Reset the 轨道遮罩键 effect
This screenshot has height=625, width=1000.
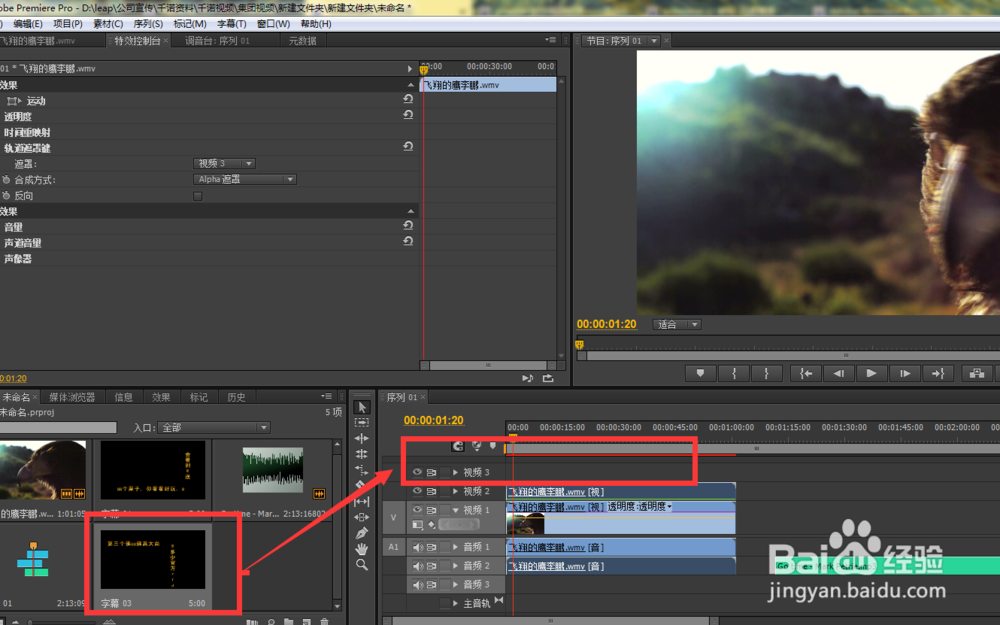[x=408, y=147]
